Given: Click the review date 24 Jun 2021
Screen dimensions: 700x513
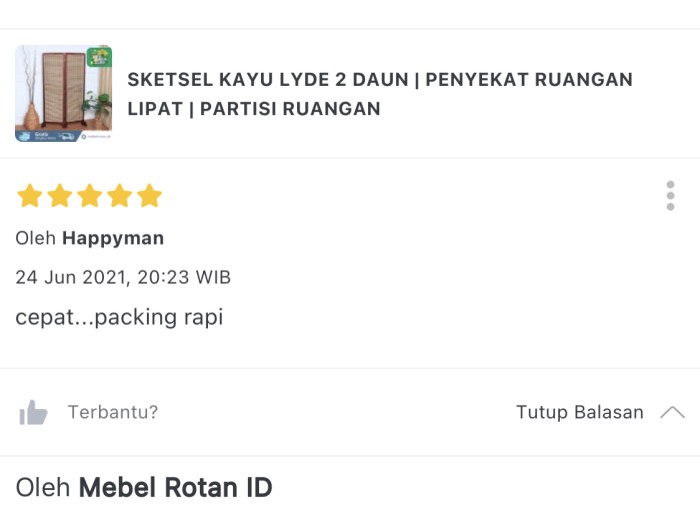Looking at the screenshot, I should [x=71, y=277].
